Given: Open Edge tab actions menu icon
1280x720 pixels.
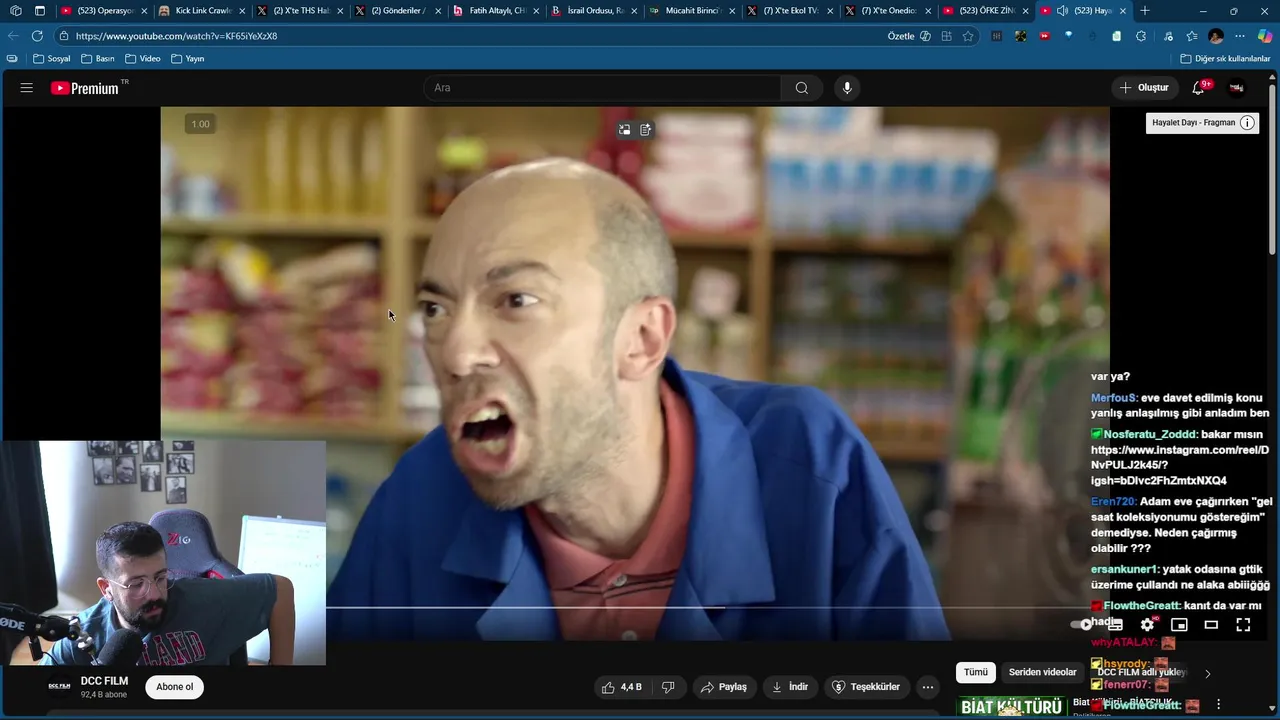Looking at the screenshot, I should pyautogui.click(x=40, y=11).
